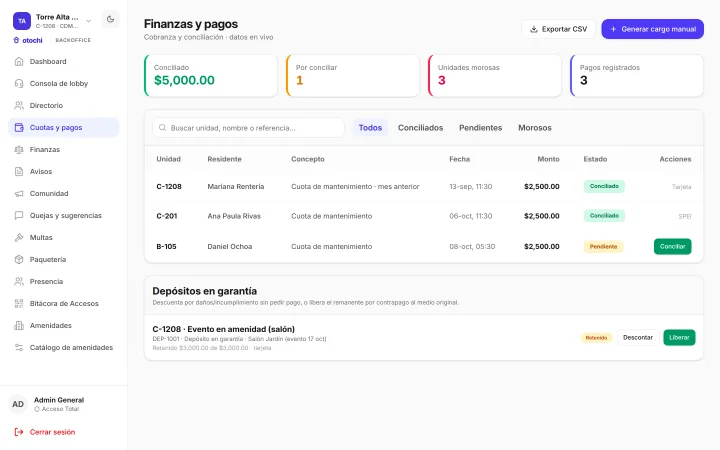Toggle dark mode with moon button
This screenshot has height=450, width=720.
pos(110,19)
